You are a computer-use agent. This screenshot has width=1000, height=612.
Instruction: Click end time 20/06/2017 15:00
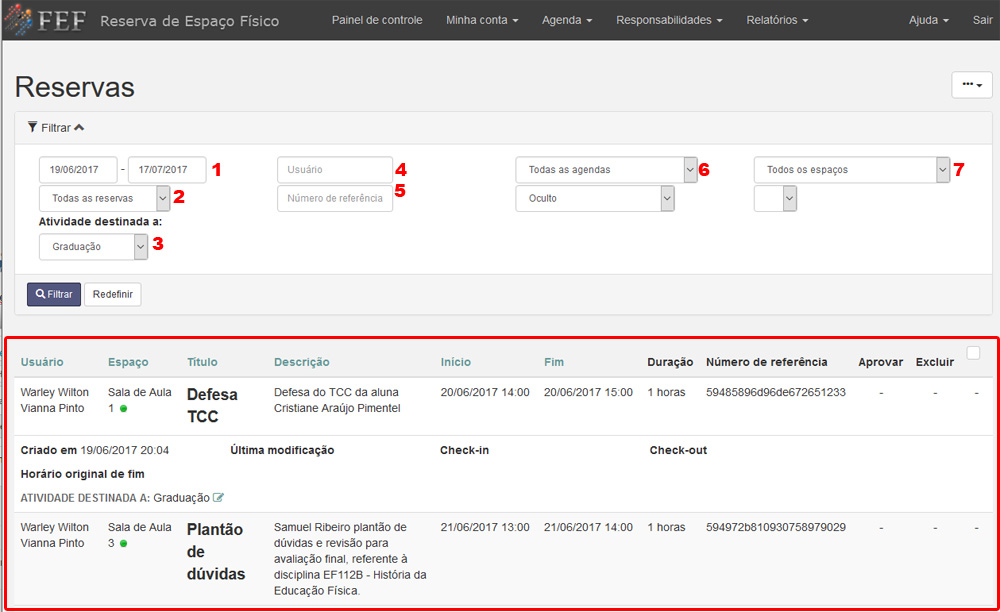coord(588,392)
